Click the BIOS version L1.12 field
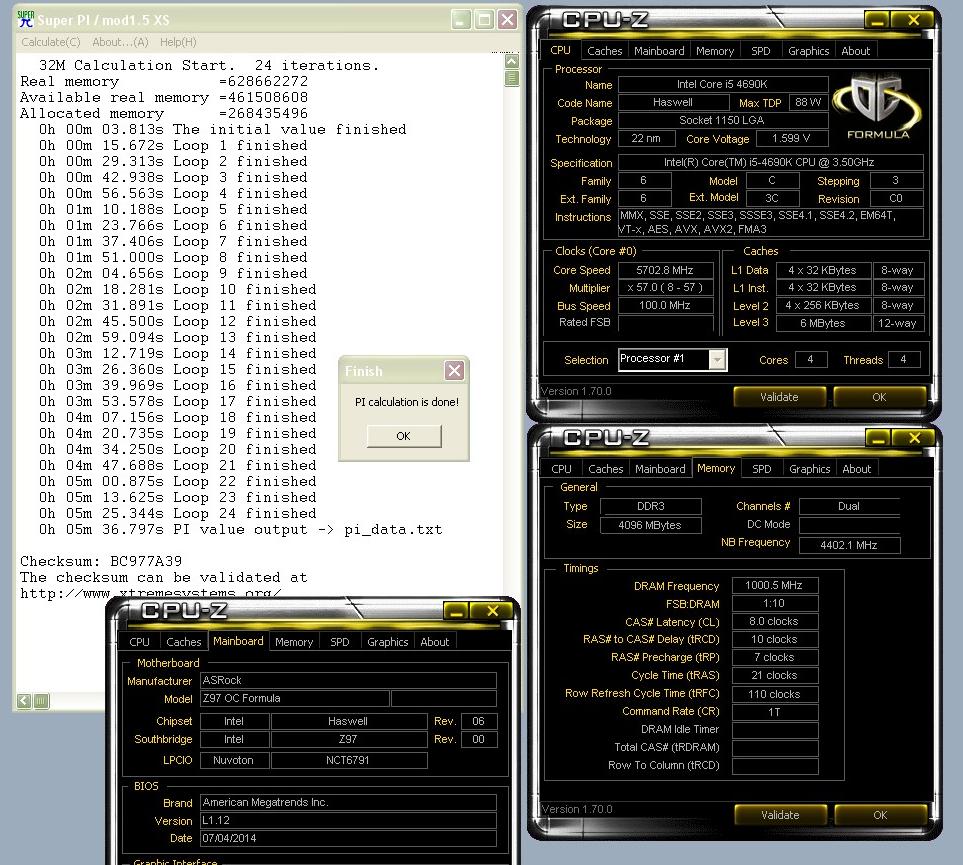The image size is (963, 865). (348, 820)
